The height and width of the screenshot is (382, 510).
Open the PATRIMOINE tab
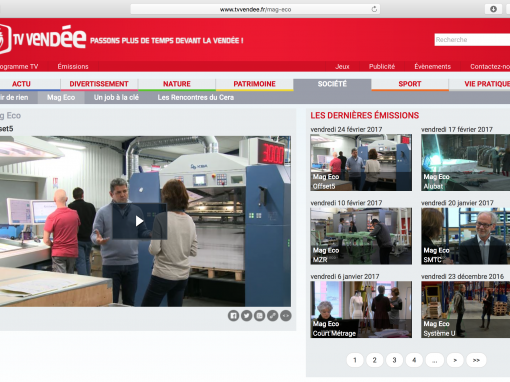click(x=254, y=84)
